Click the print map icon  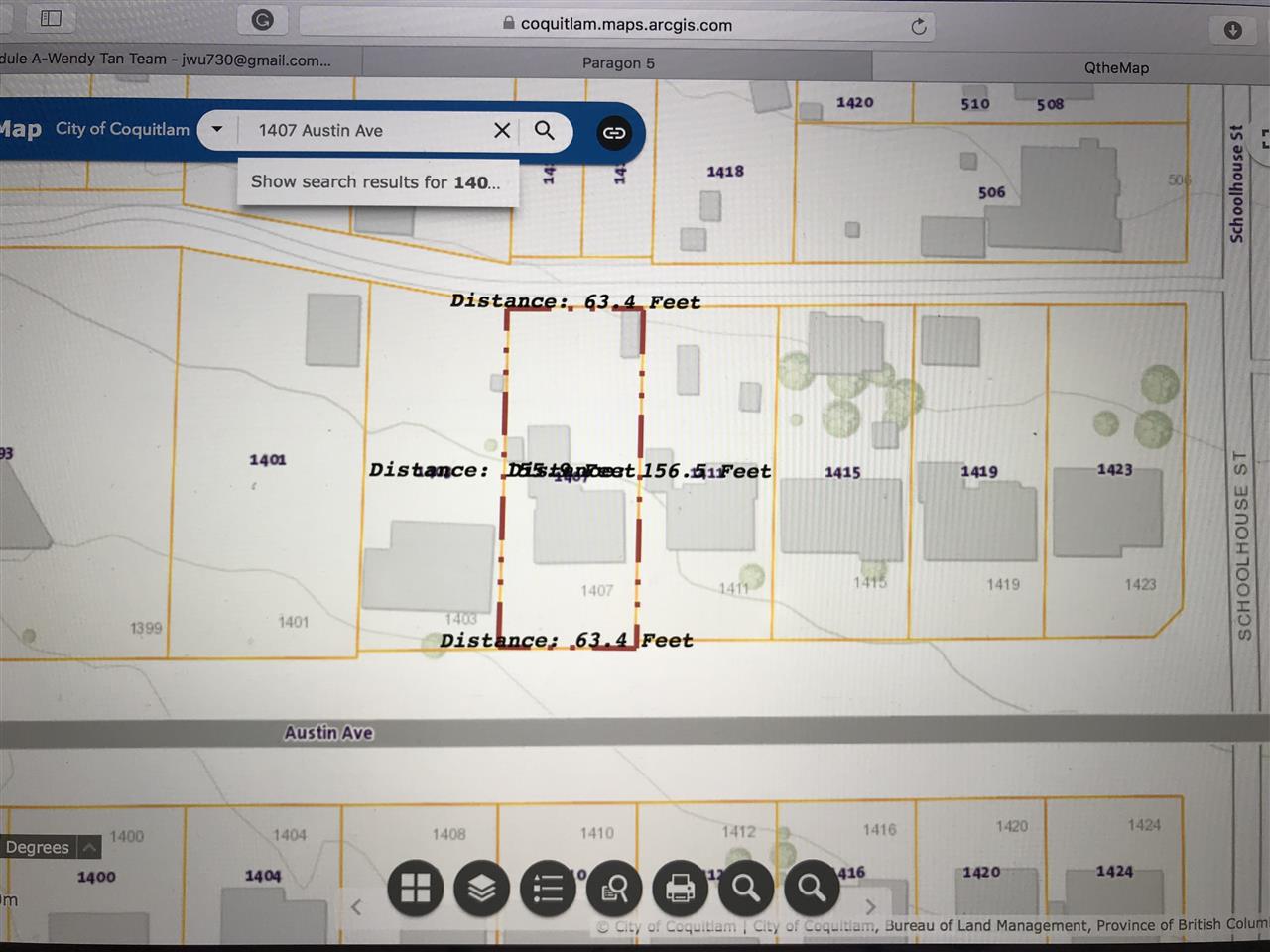[680, 888]
